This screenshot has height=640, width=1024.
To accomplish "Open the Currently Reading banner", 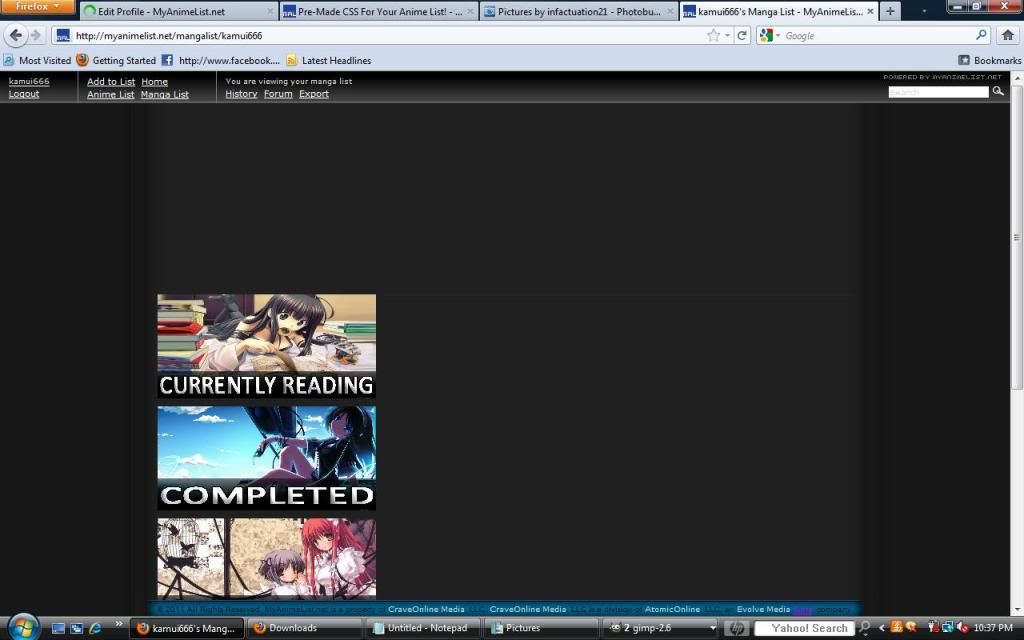I will click(x=266, y=346).
